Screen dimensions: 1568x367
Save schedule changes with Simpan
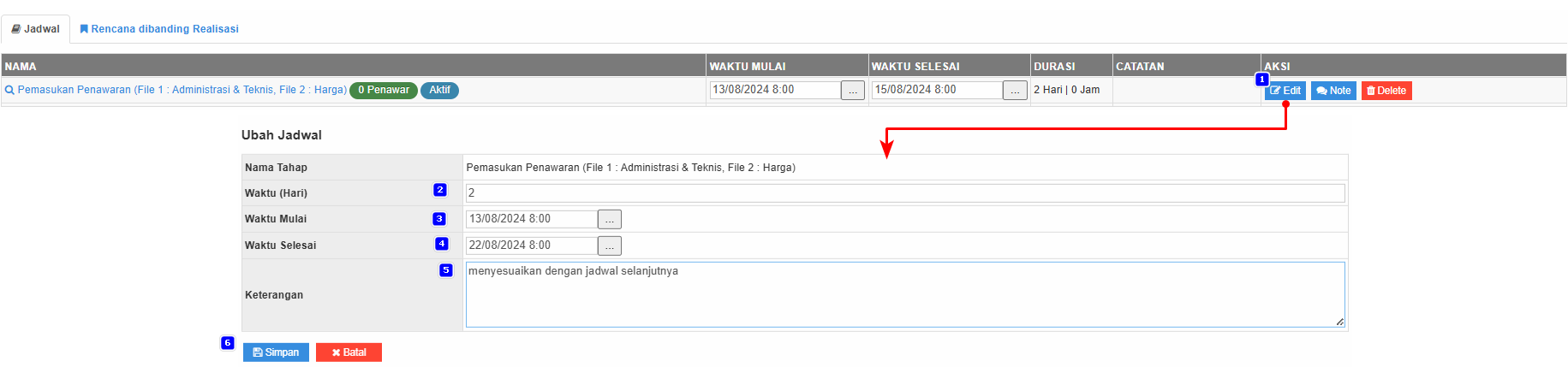[276, 352]
